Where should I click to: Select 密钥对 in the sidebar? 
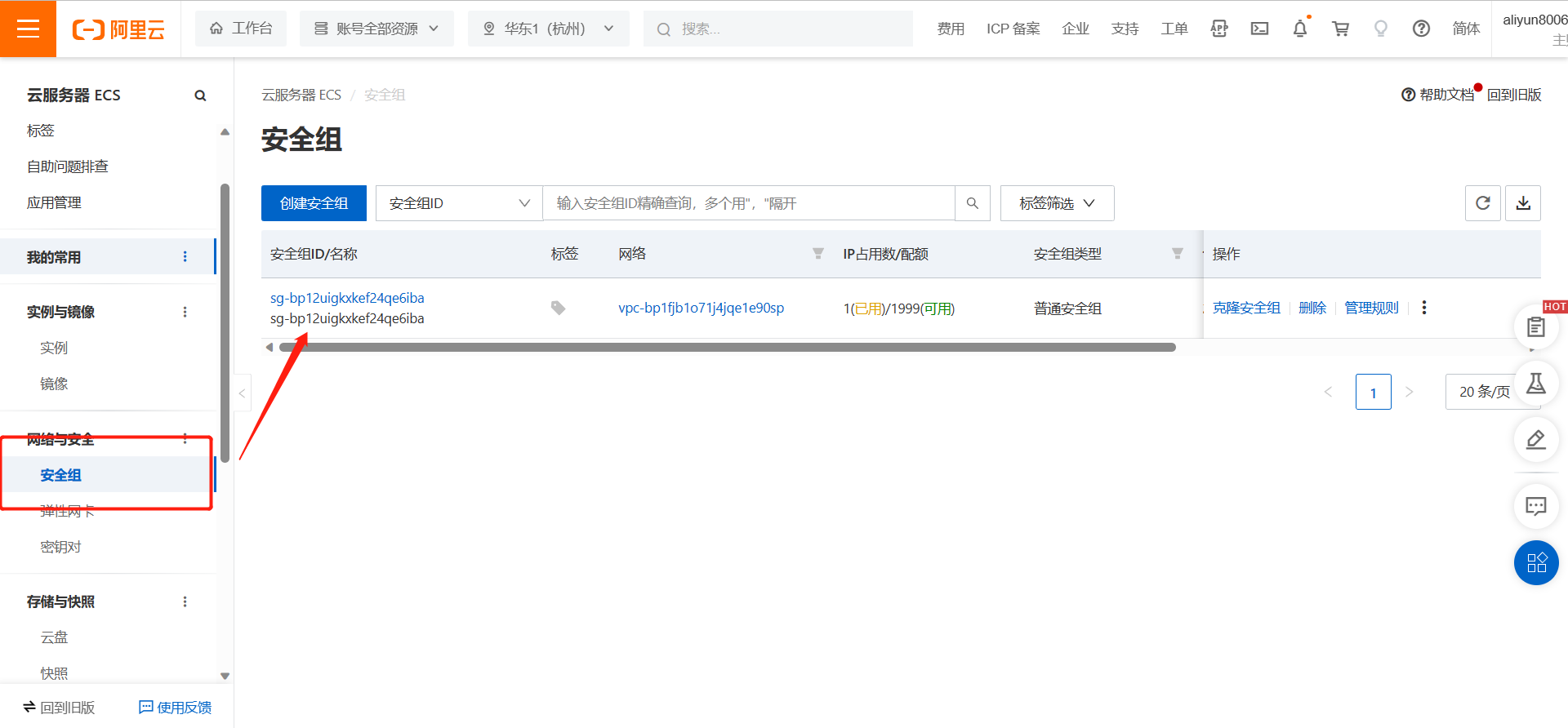60,547
